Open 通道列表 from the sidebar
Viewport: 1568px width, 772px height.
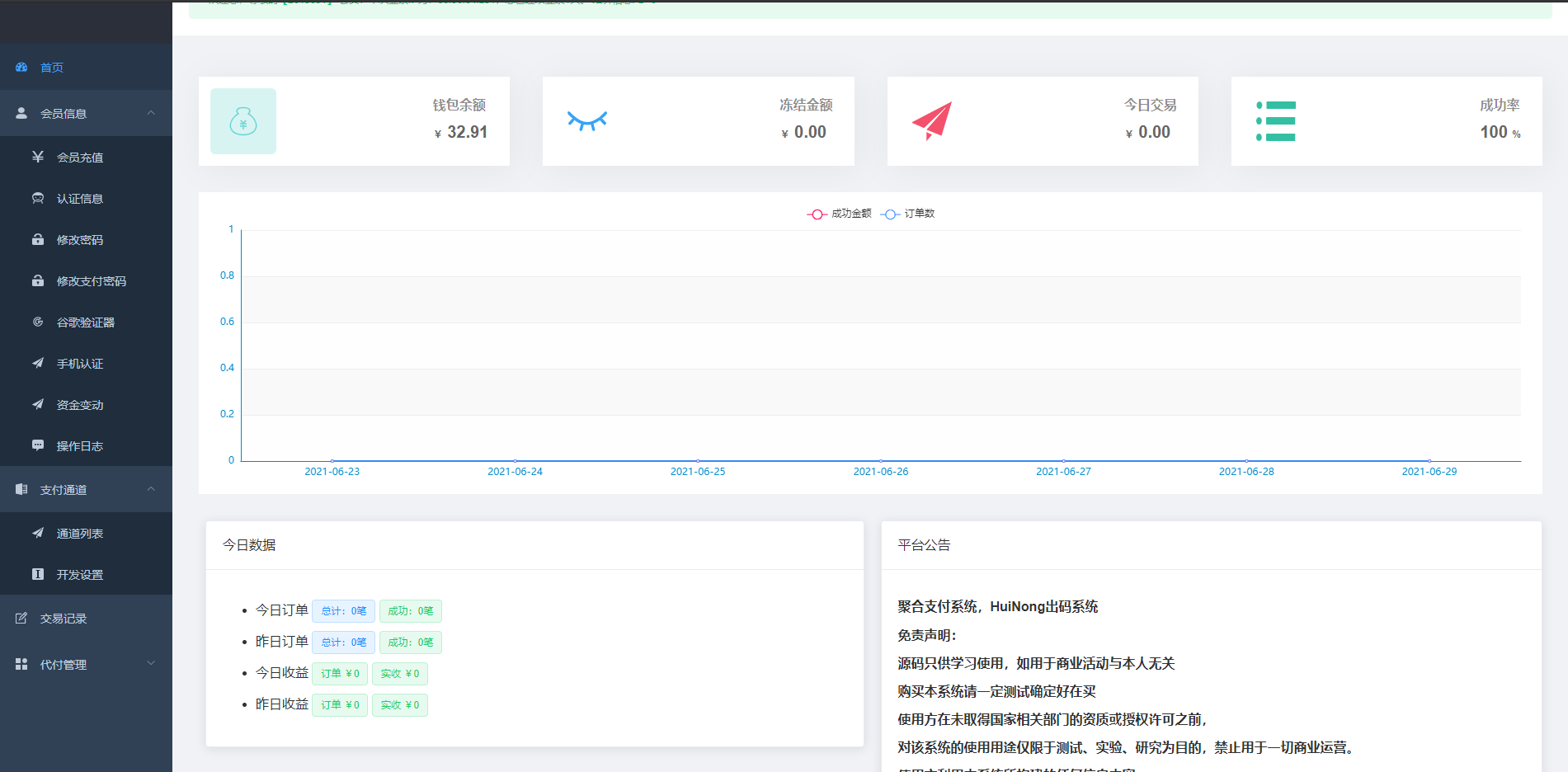click(81, 533)
